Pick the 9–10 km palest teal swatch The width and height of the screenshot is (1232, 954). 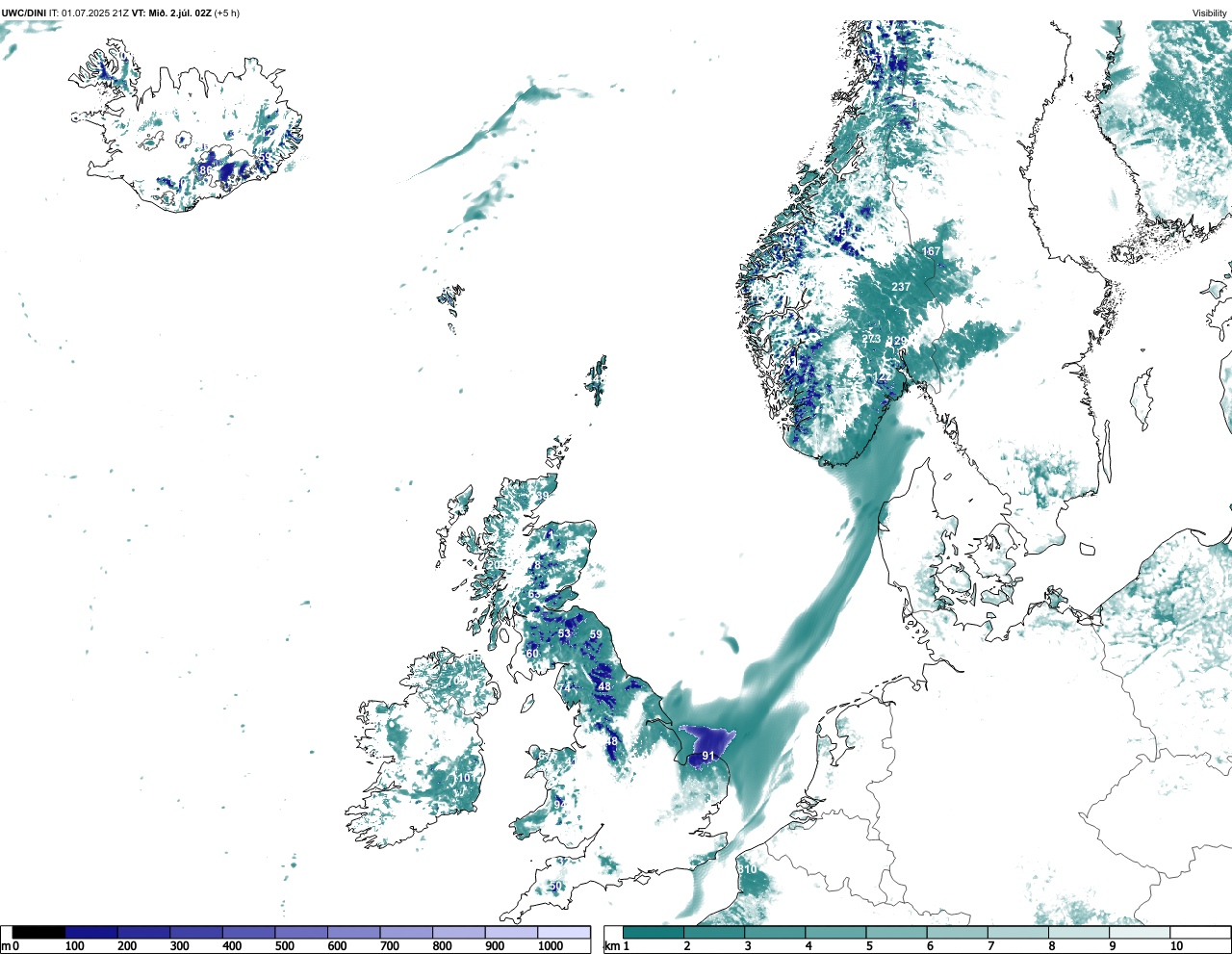(x=1140, y=933)
